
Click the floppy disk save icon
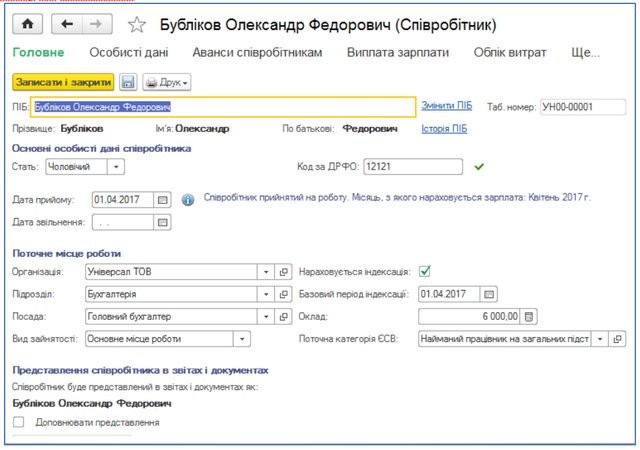128,82
